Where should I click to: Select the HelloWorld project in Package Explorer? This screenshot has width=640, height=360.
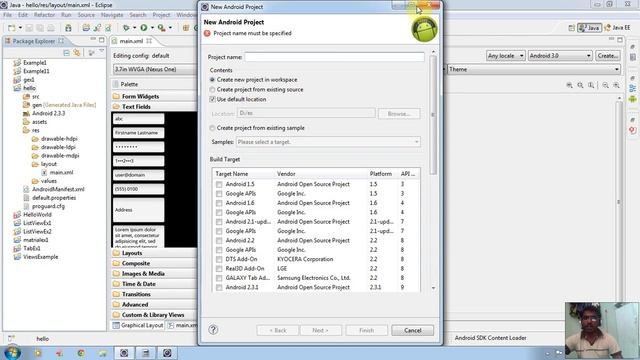point(37,214)
